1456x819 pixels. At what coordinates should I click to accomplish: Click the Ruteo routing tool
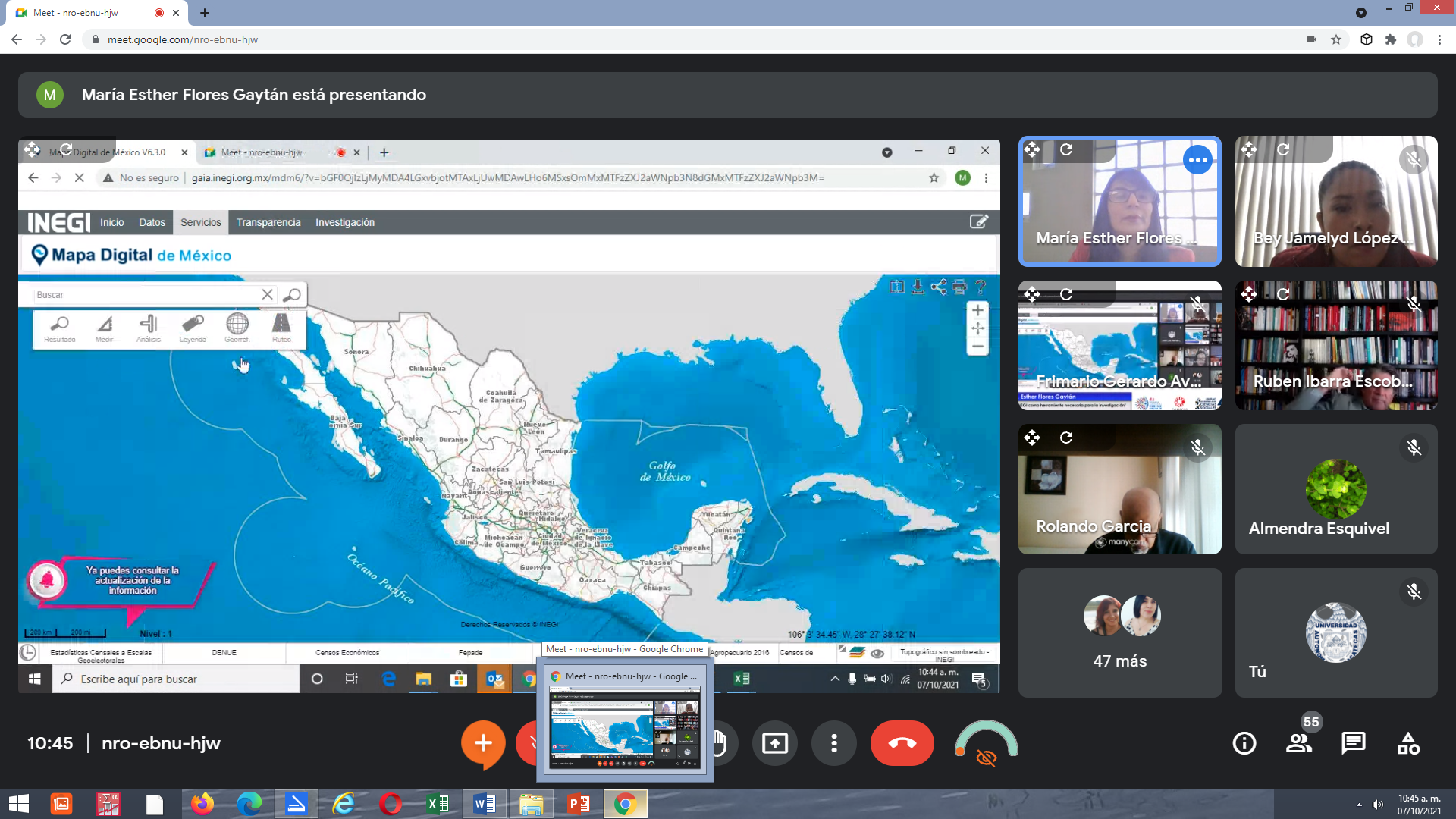point(281,328)
